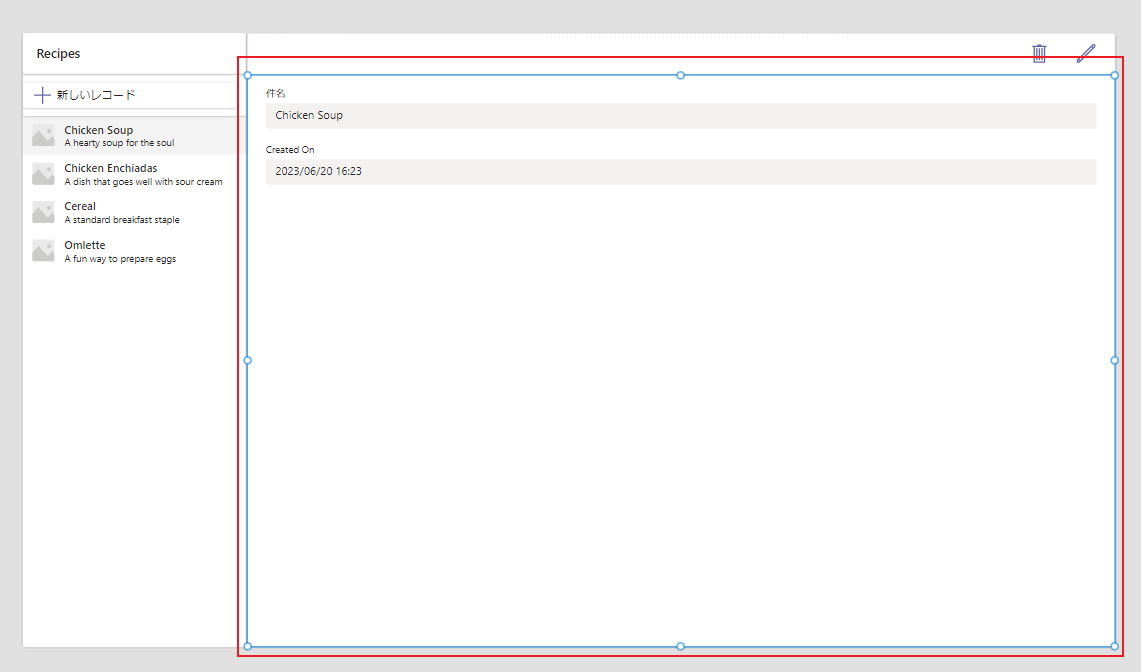1141x672 pixels.
Task: Click the top-left corner handle of form
Action: point(247,75)
